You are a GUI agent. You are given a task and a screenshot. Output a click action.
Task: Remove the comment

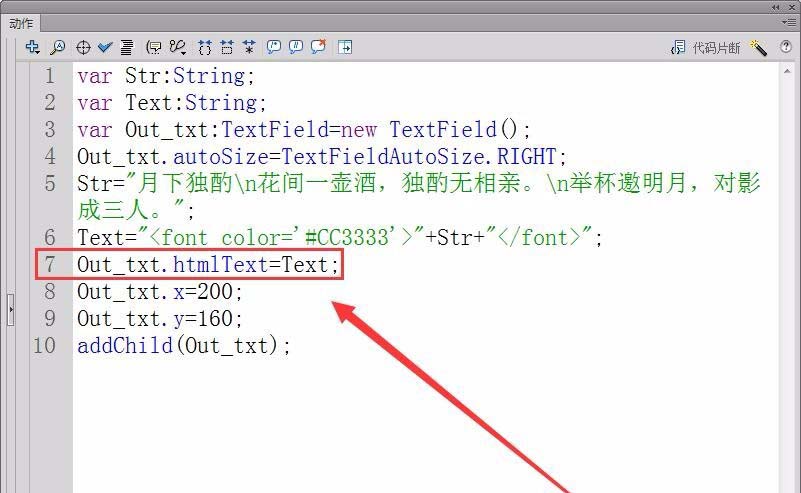[318, 48]
